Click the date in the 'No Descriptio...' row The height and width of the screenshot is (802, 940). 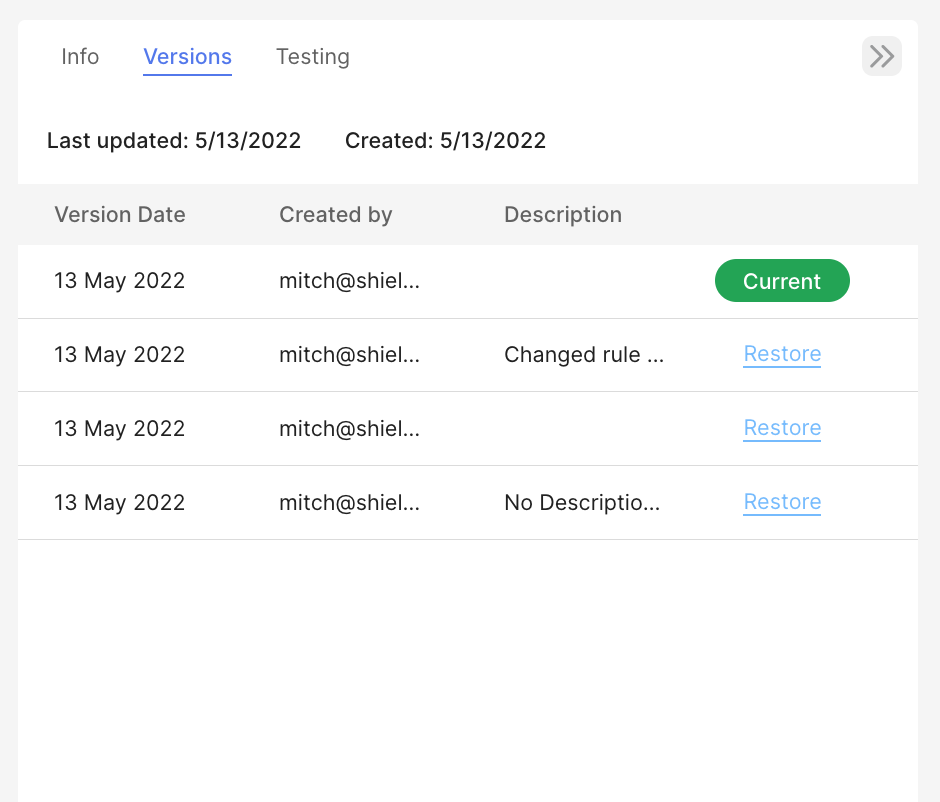pos(119,503)
